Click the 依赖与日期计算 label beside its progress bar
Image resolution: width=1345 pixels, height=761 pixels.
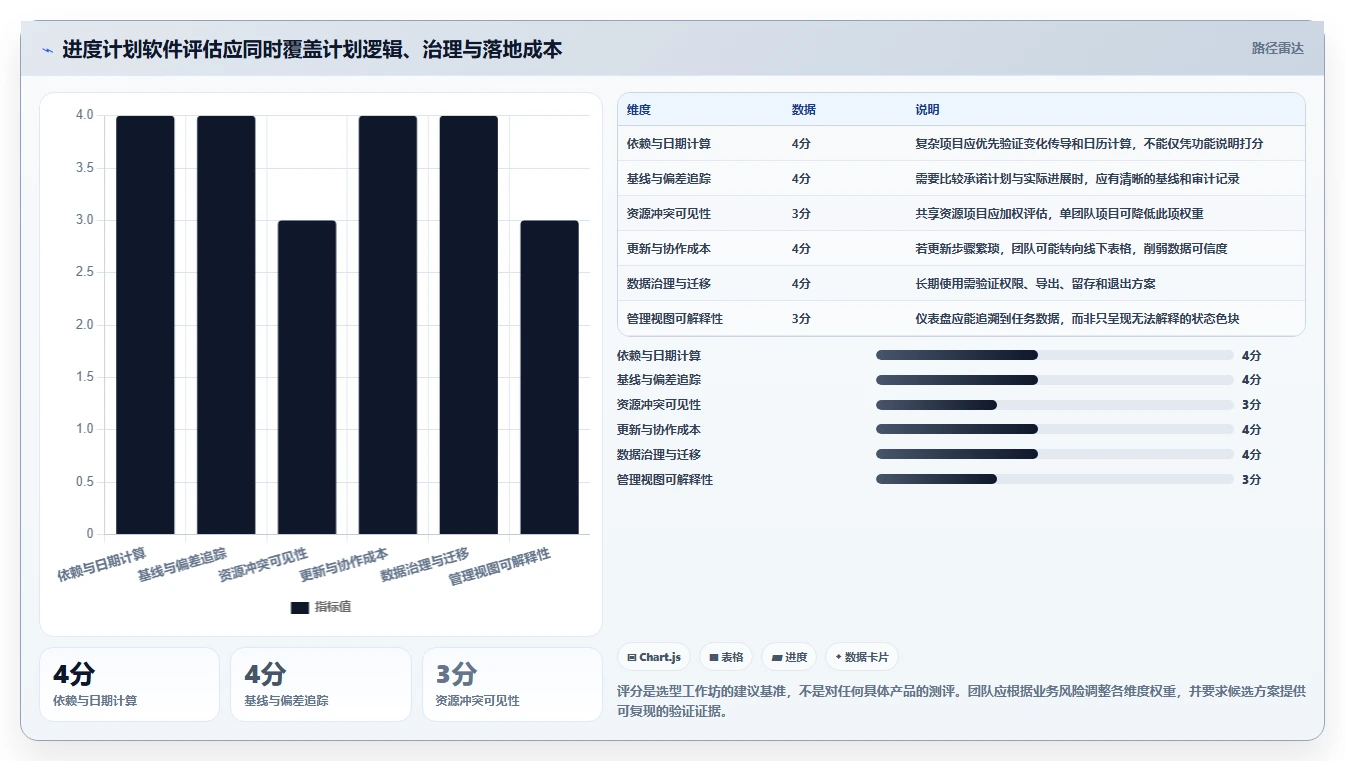pyautogui.click(x=659, y=355)
